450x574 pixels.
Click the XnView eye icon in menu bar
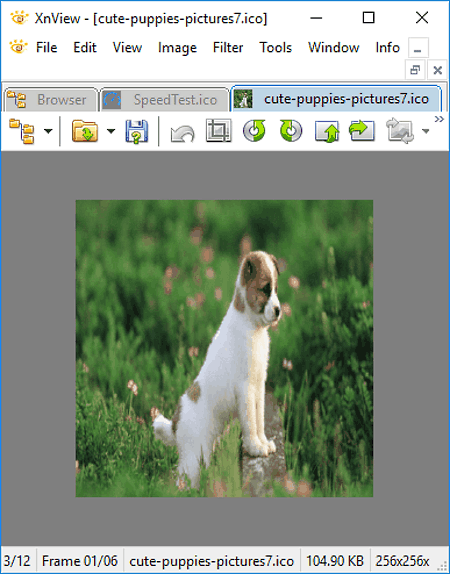pyautogui.click(x=18, y=47)
